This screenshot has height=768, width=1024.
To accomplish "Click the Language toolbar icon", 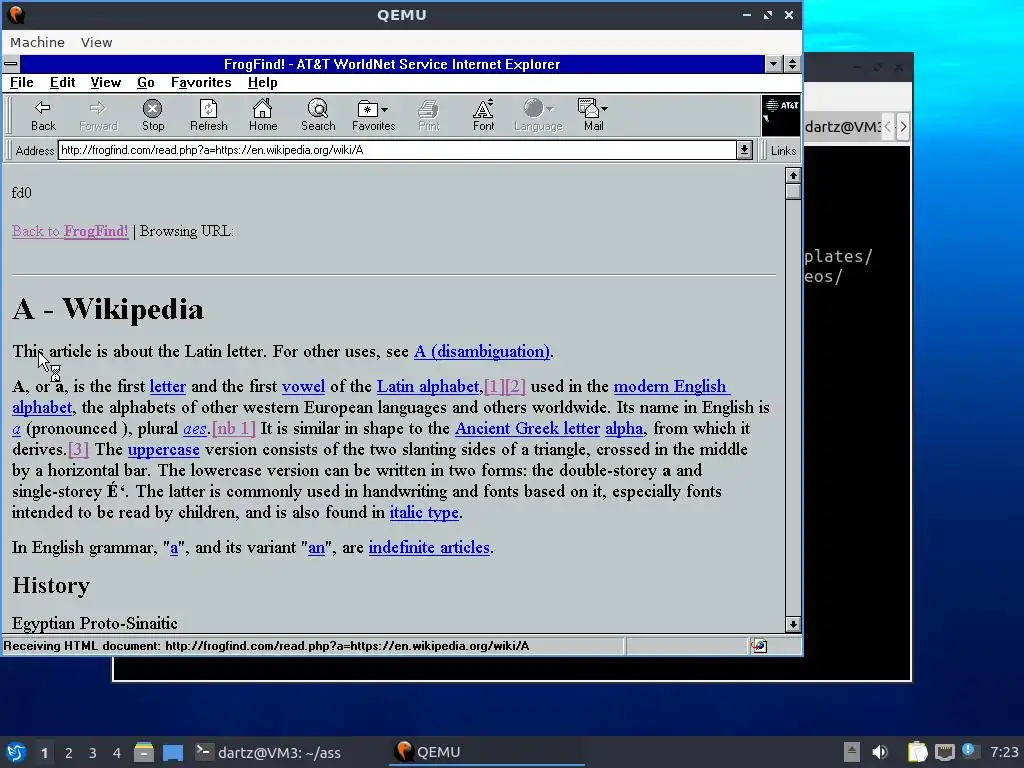I will click(x=538, y=116).
